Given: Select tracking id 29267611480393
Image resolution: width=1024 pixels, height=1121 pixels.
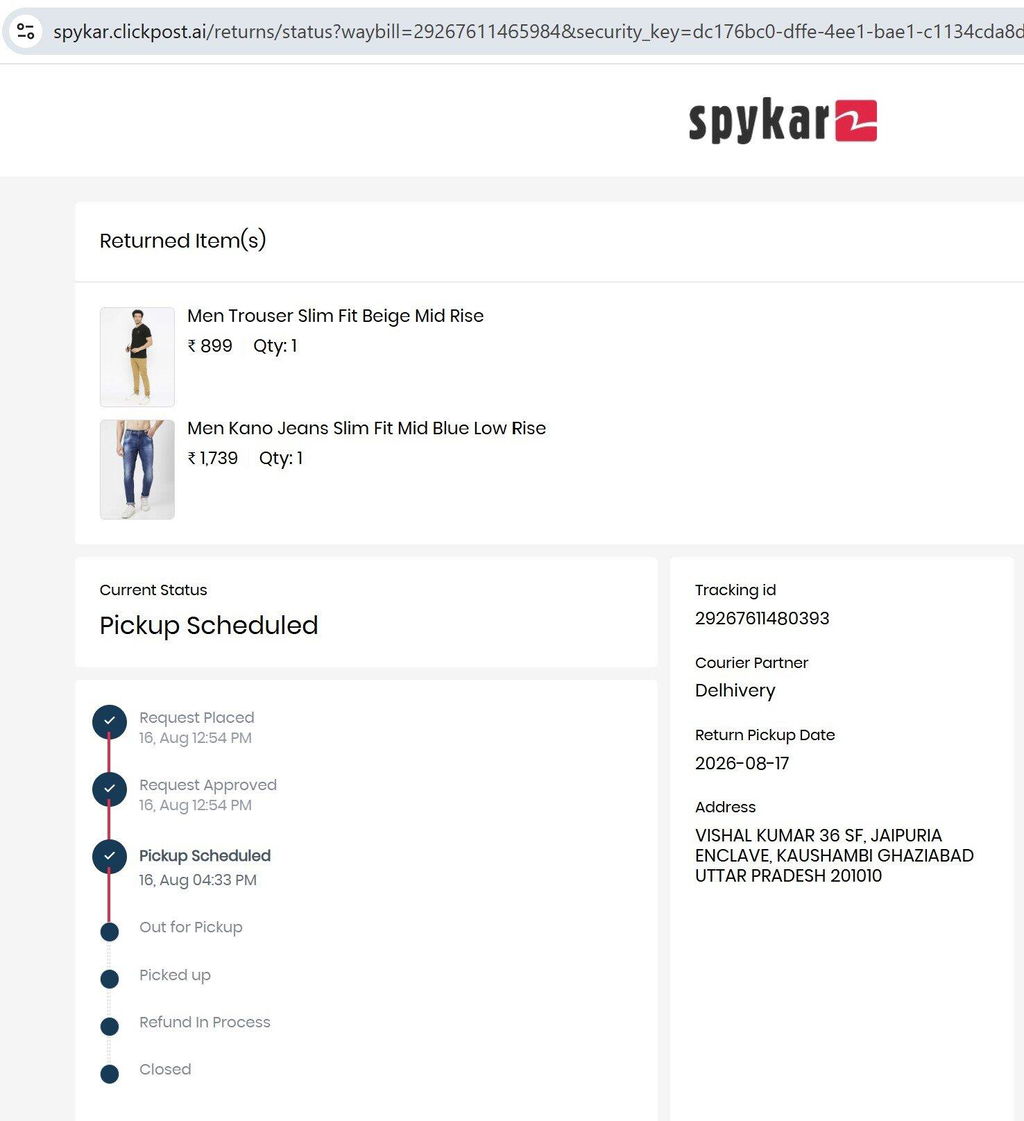Looking at the screenshot, I should point(762,618).
